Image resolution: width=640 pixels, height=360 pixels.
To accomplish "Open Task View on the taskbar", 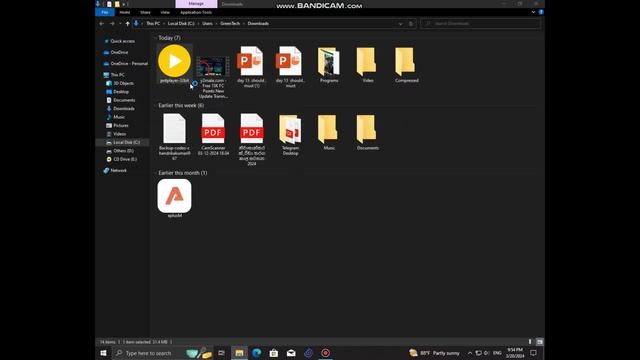I will [221, 353].
